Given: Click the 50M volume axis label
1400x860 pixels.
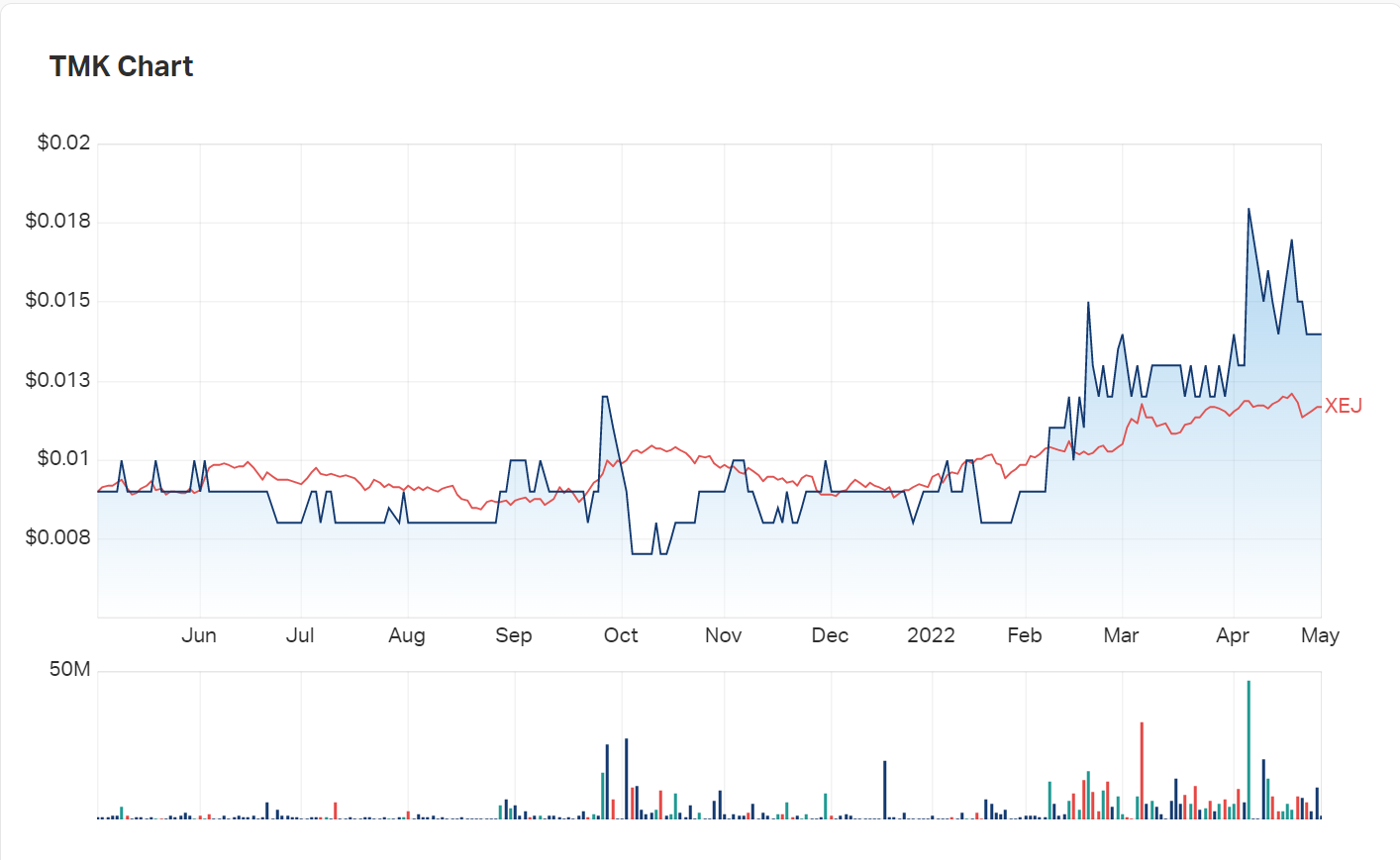Looking at the screenshot, I should tap(70, 669).
